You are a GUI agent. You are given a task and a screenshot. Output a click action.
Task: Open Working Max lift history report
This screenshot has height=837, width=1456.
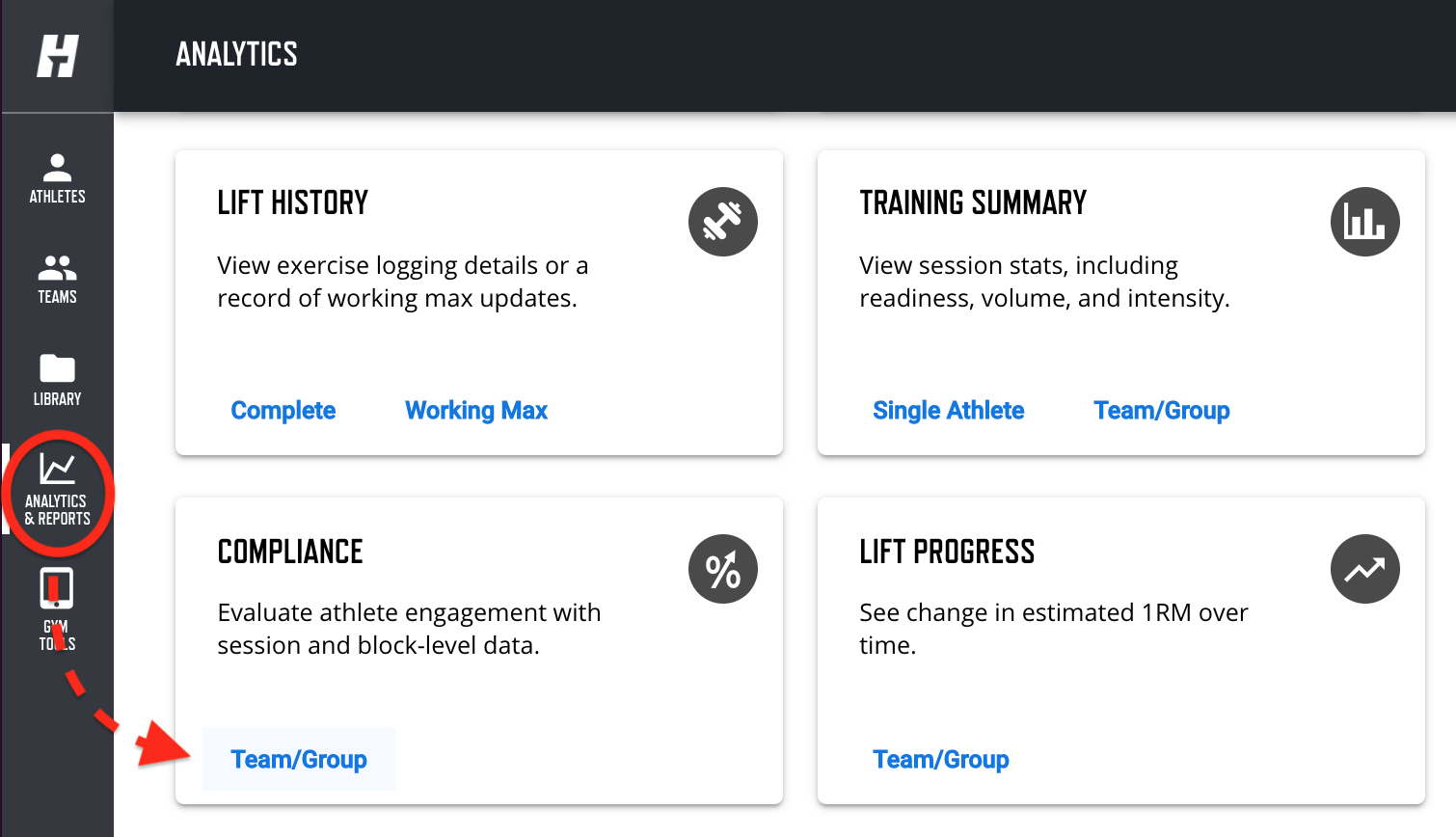pyautogui.click(x=476, y=411)
